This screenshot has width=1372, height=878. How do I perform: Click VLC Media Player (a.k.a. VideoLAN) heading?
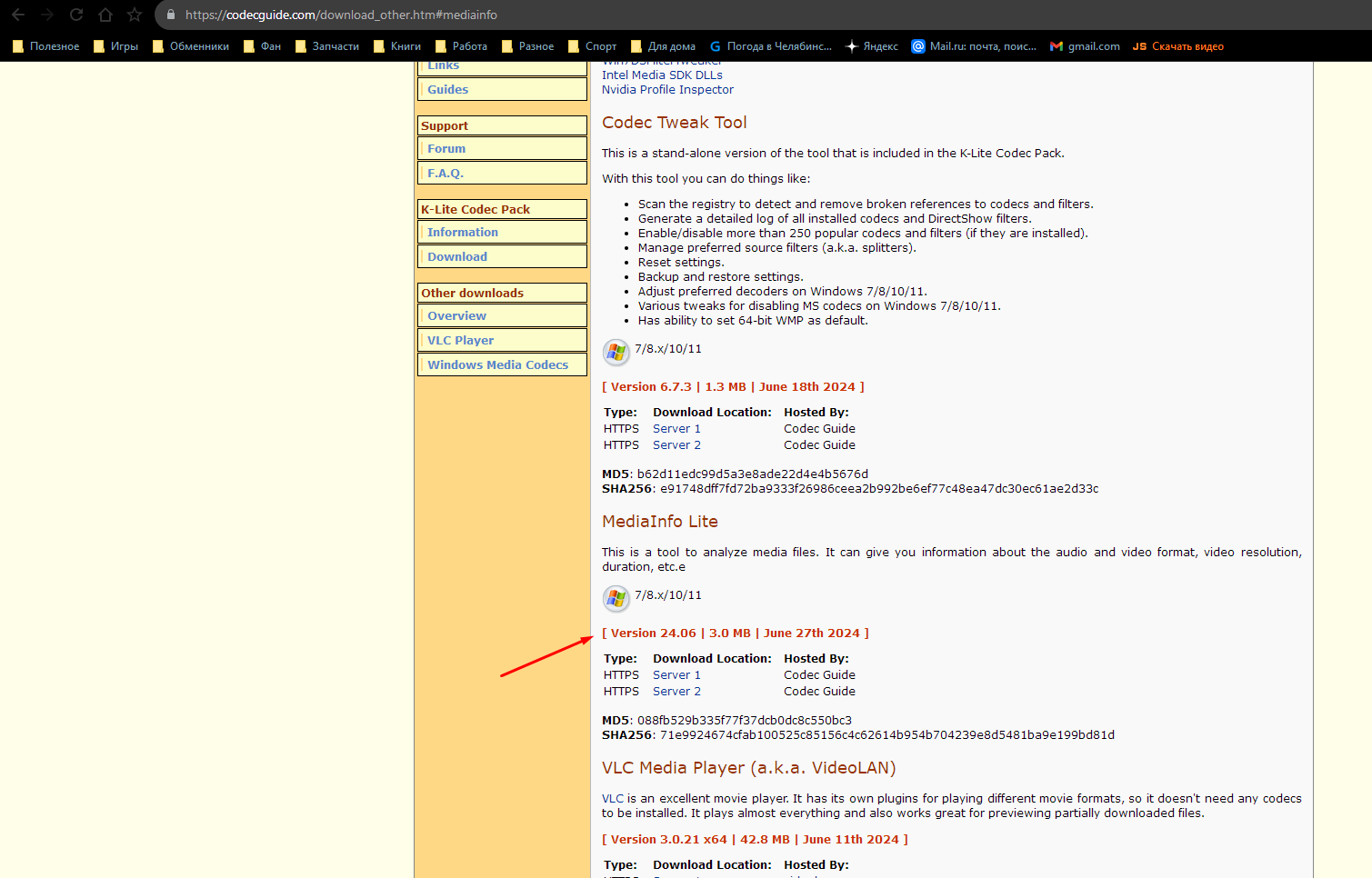pos(749,767)
